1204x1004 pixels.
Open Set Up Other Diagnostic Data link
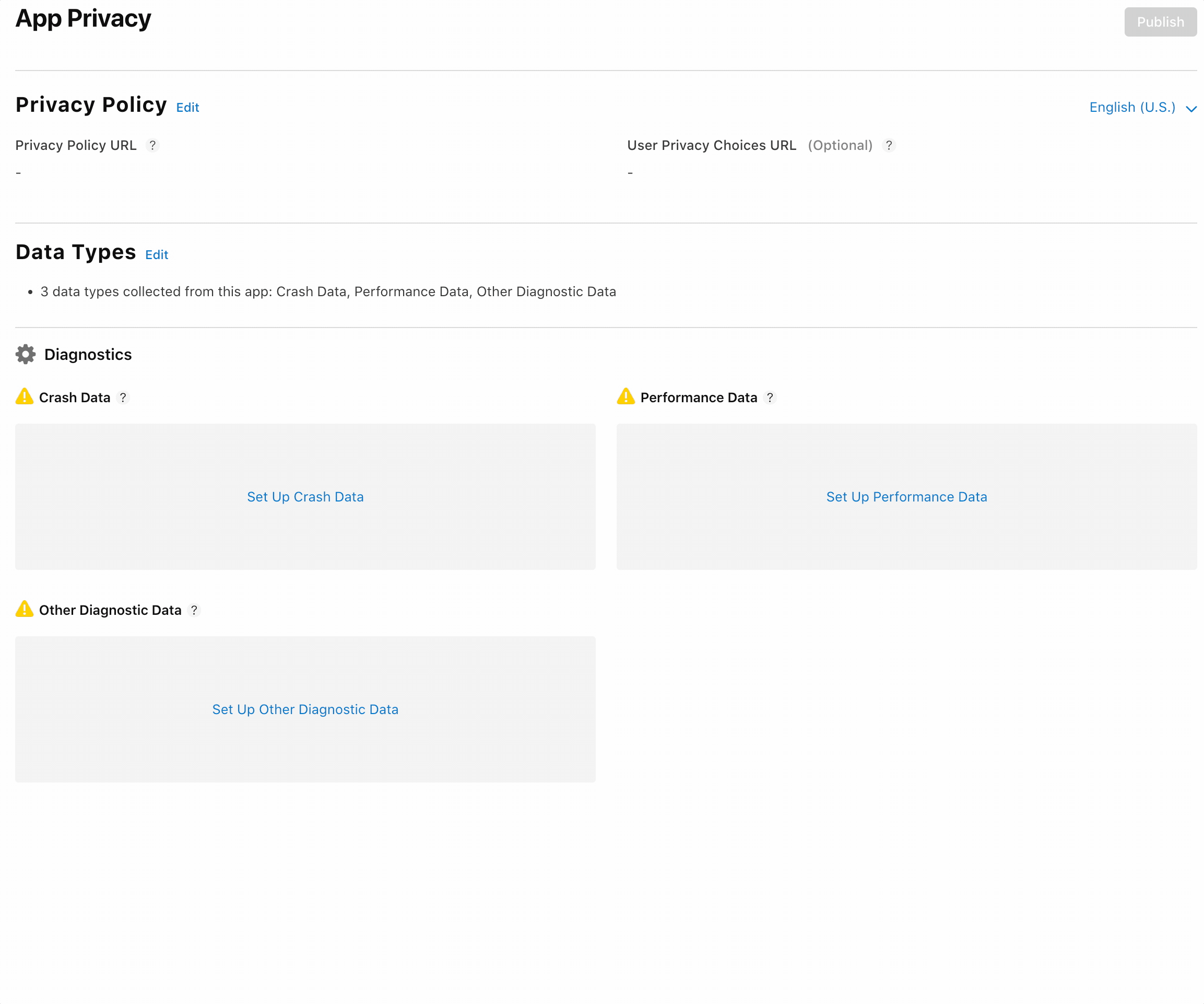point(305,709)
